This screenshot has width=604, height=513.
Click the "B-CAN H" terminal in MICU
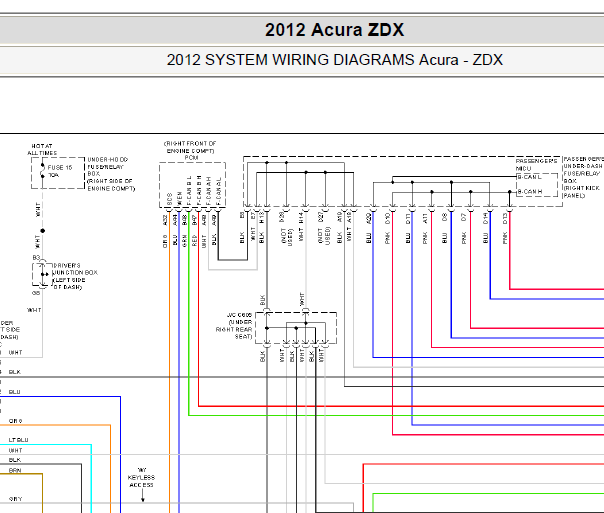click(529, 191)
